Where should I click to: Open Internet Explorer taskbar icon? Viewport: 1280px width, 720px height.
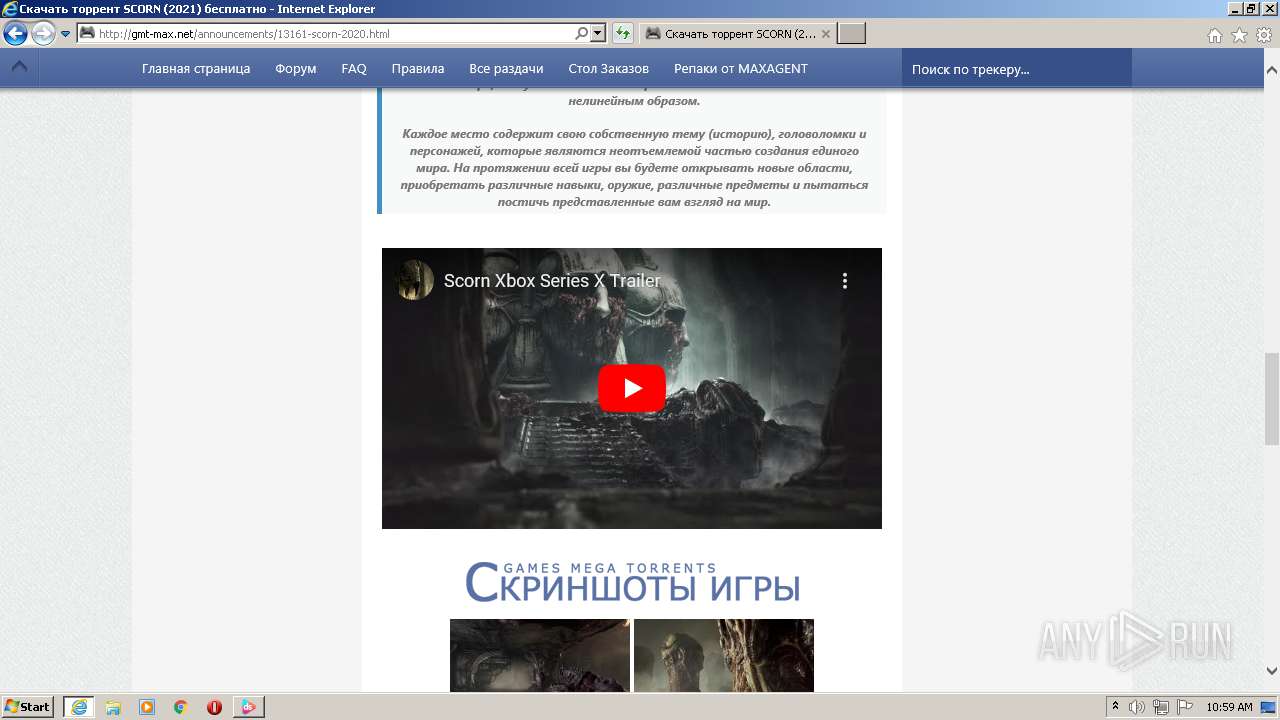[x=79, y=707]
